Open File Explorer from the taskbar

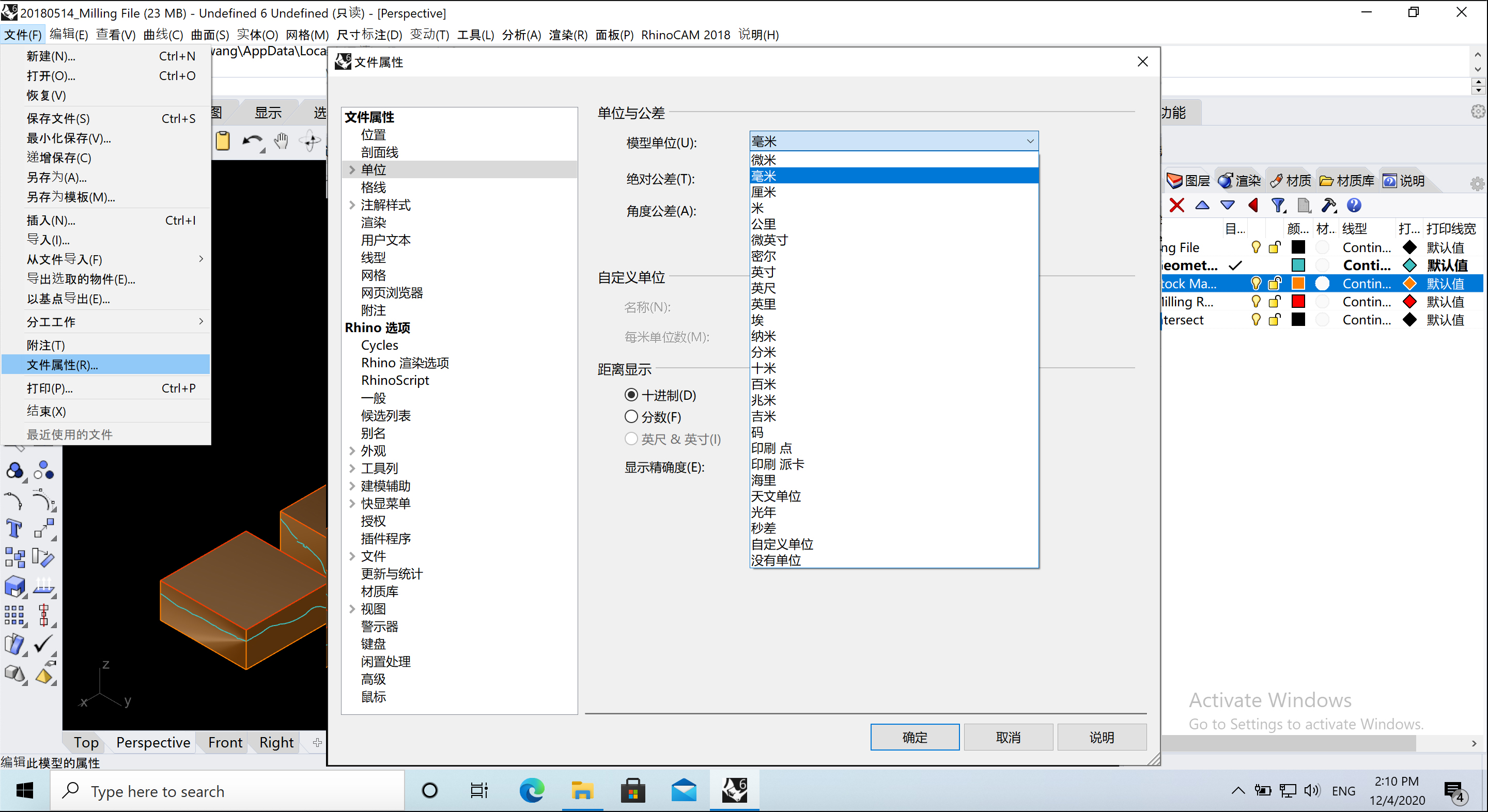tap(582, 790)
